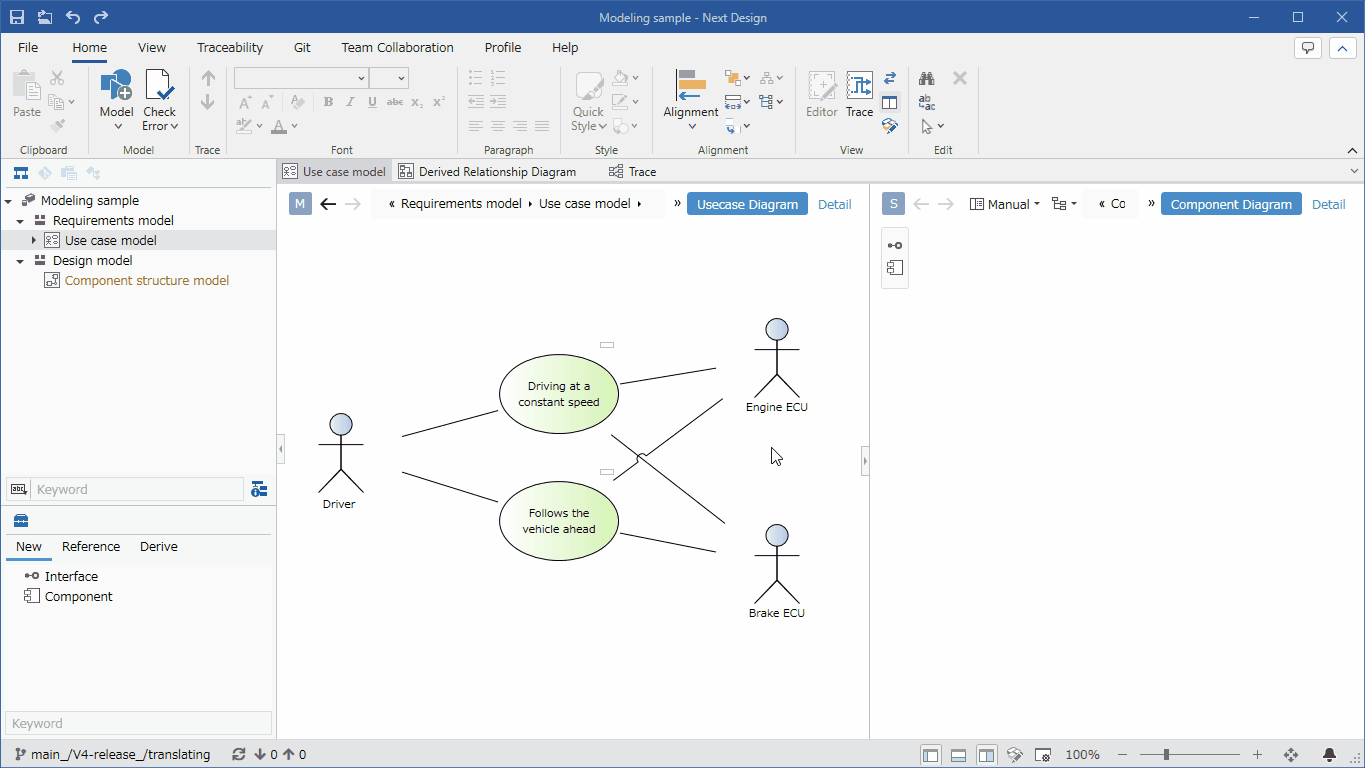Toggle the sub editor split view icon

tap(890, 102)
